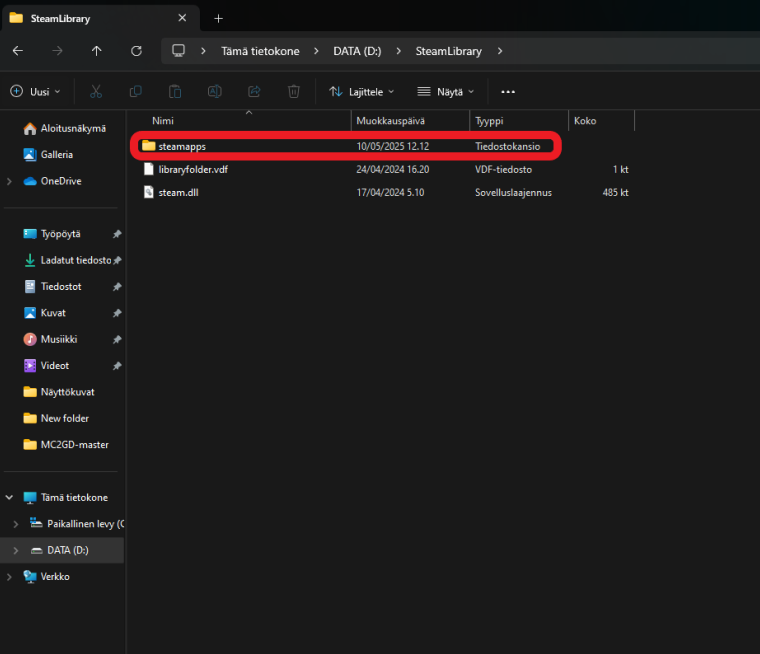Screen dimensions: 760x654
Task: Open the Lajittele sort dropdown
Action: point(362,92)
